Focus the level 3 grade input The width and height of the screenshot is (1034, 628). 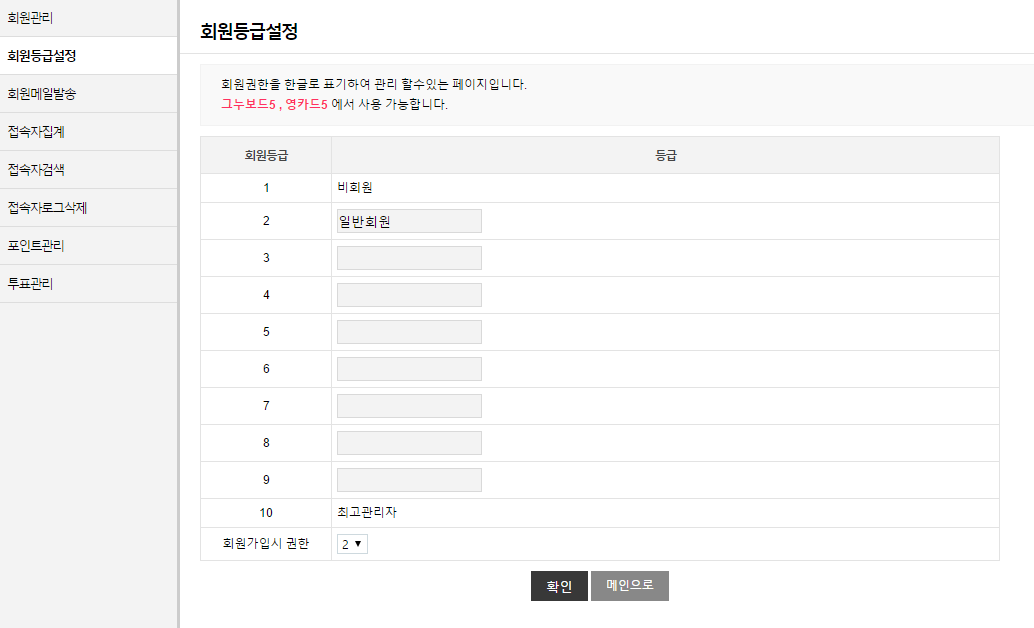[409, 258]
